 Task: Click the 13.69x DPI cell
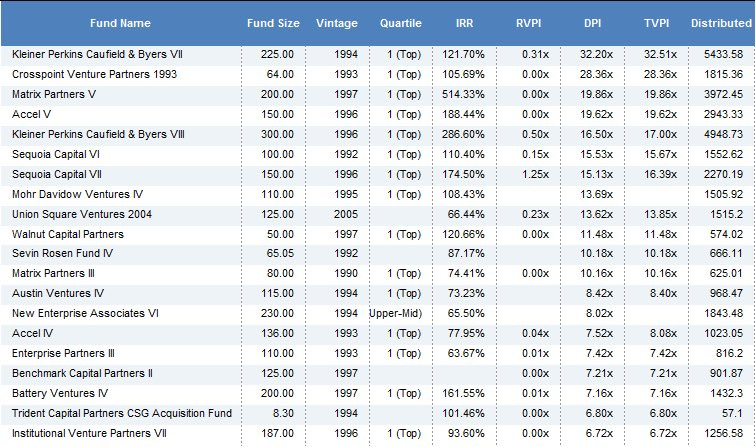(x=596, y=195)
